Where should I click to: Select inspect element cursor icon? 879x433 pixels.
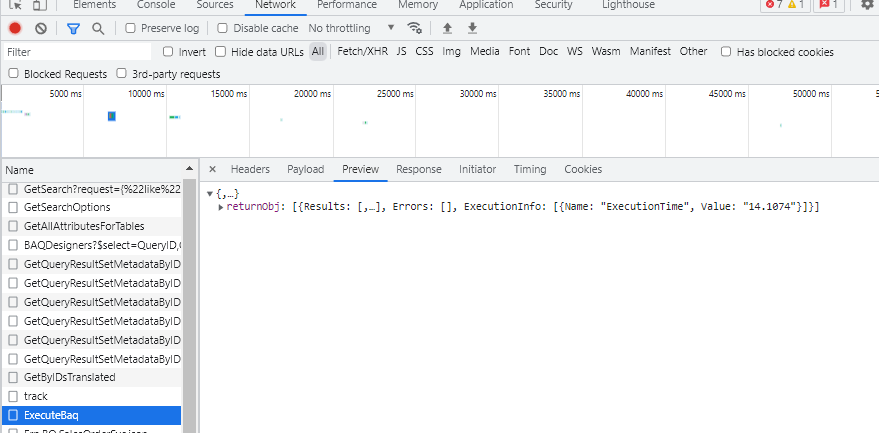pos(16,4)
